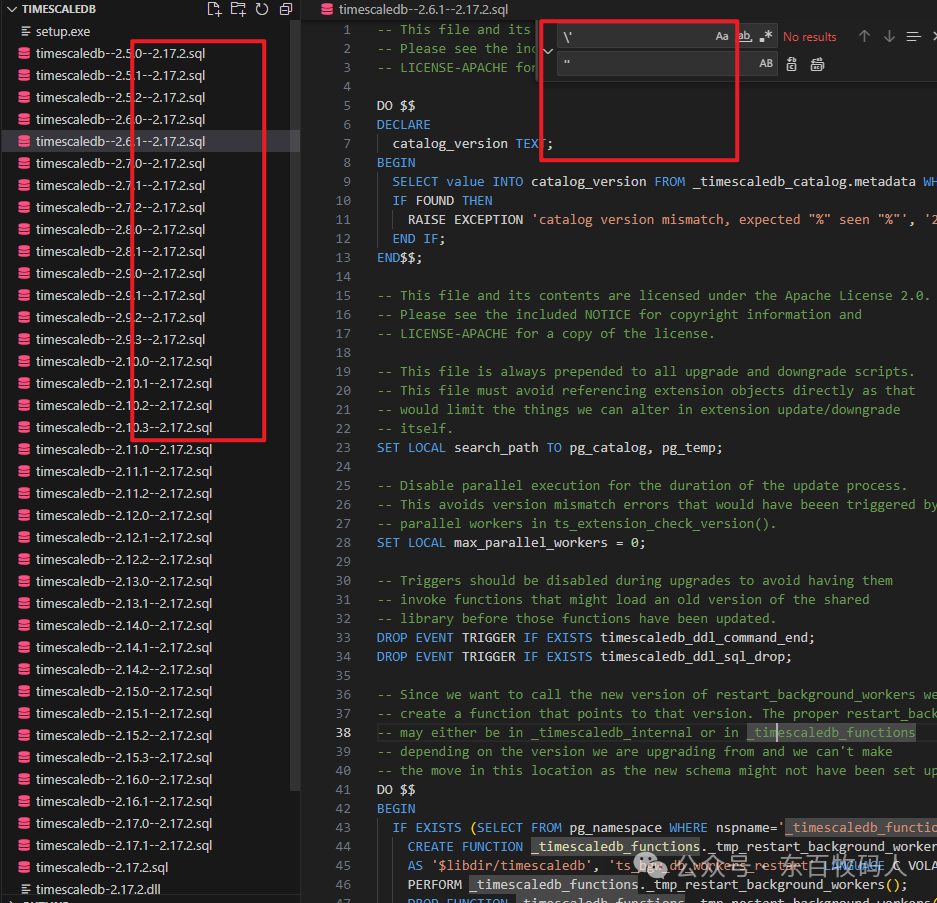Select timescaledb--2.7.0--2.17.2.sql in Explorer
937x903 pixels.
(120, 163)
